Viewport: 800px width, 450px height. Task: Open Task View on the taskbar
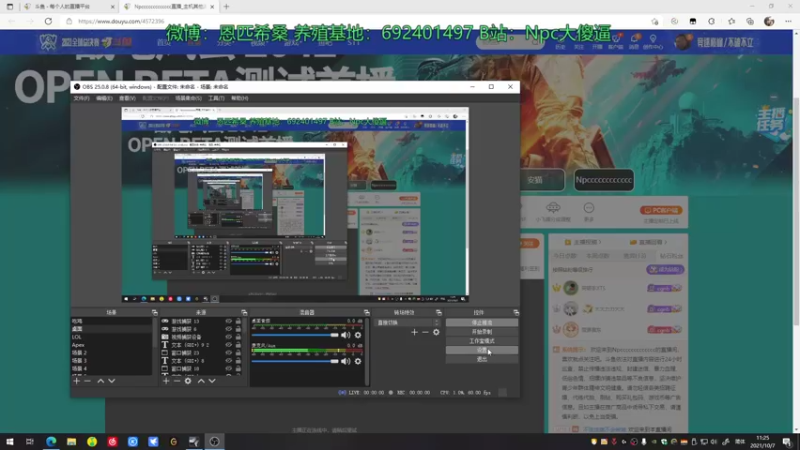click(30, 441)
